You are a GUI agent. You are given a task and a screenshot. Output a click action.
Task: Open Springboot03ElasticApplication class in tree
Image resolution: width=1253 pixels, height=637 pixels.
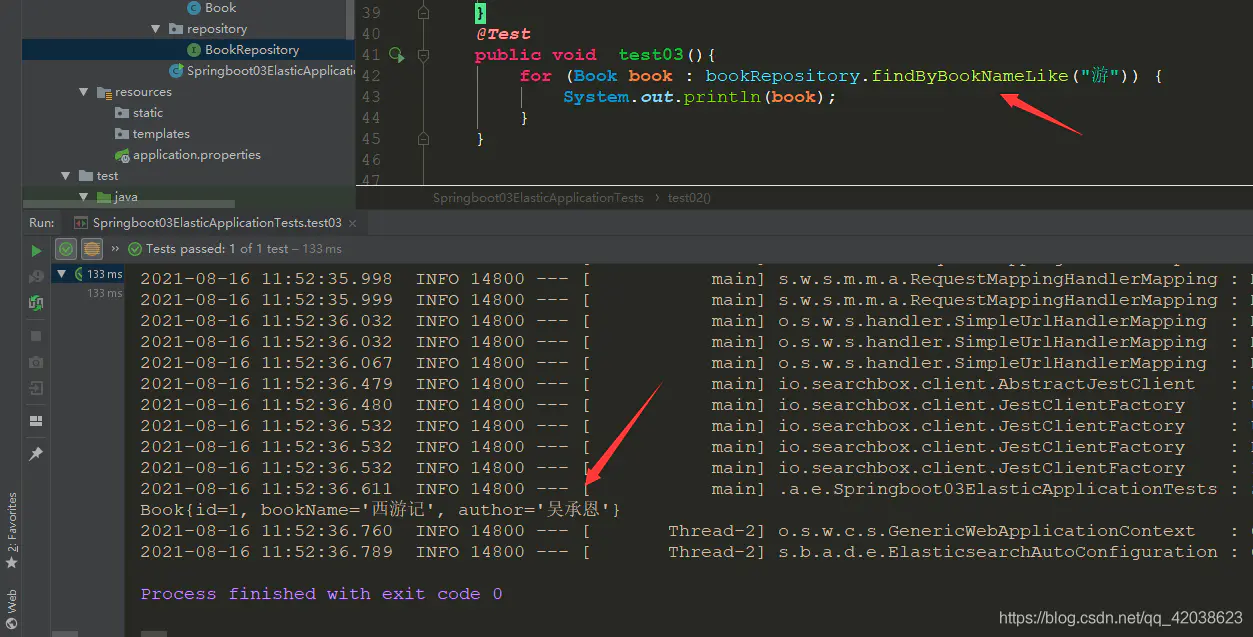coord(262,71)
